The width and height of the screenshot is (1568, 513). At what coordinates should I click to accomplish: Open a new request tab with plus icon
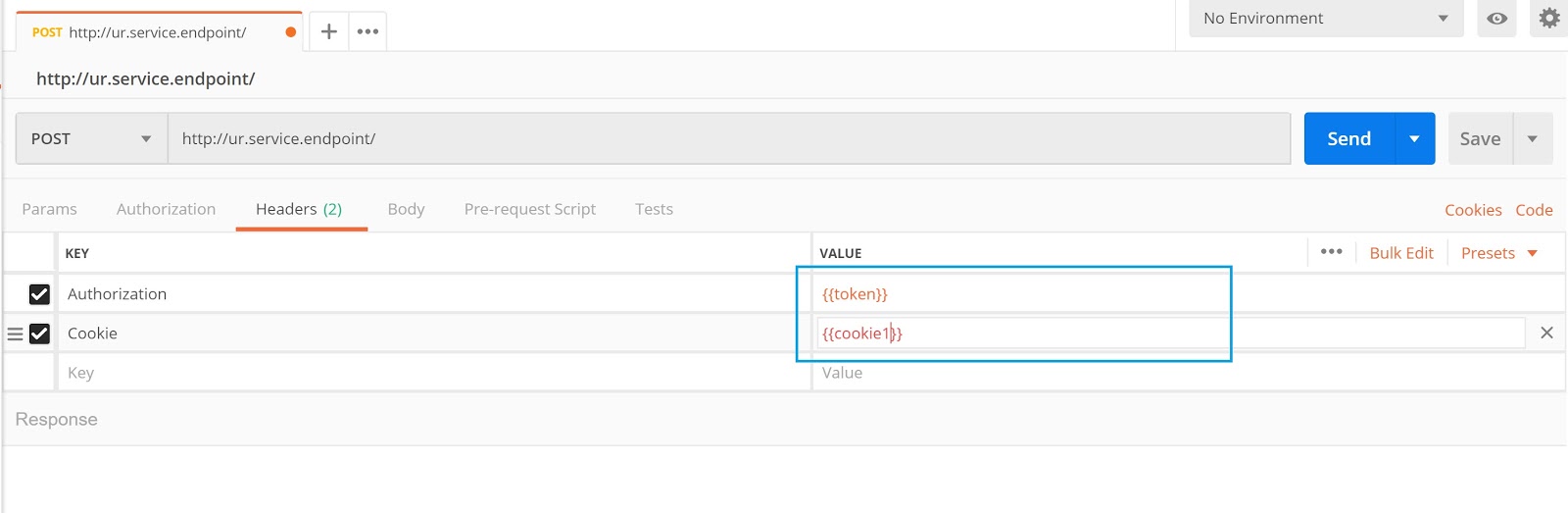coord(329,31)
